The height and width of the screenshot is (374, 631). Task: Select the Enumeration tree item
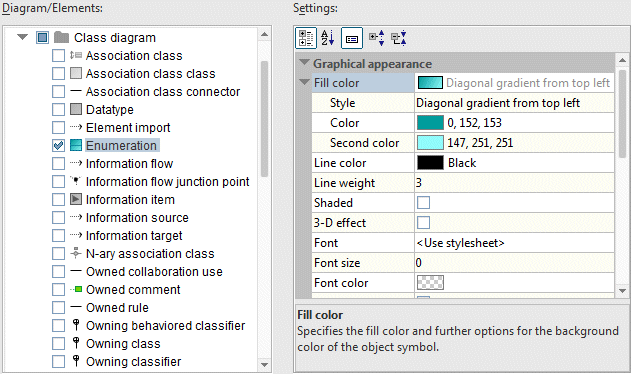point(122,145)
